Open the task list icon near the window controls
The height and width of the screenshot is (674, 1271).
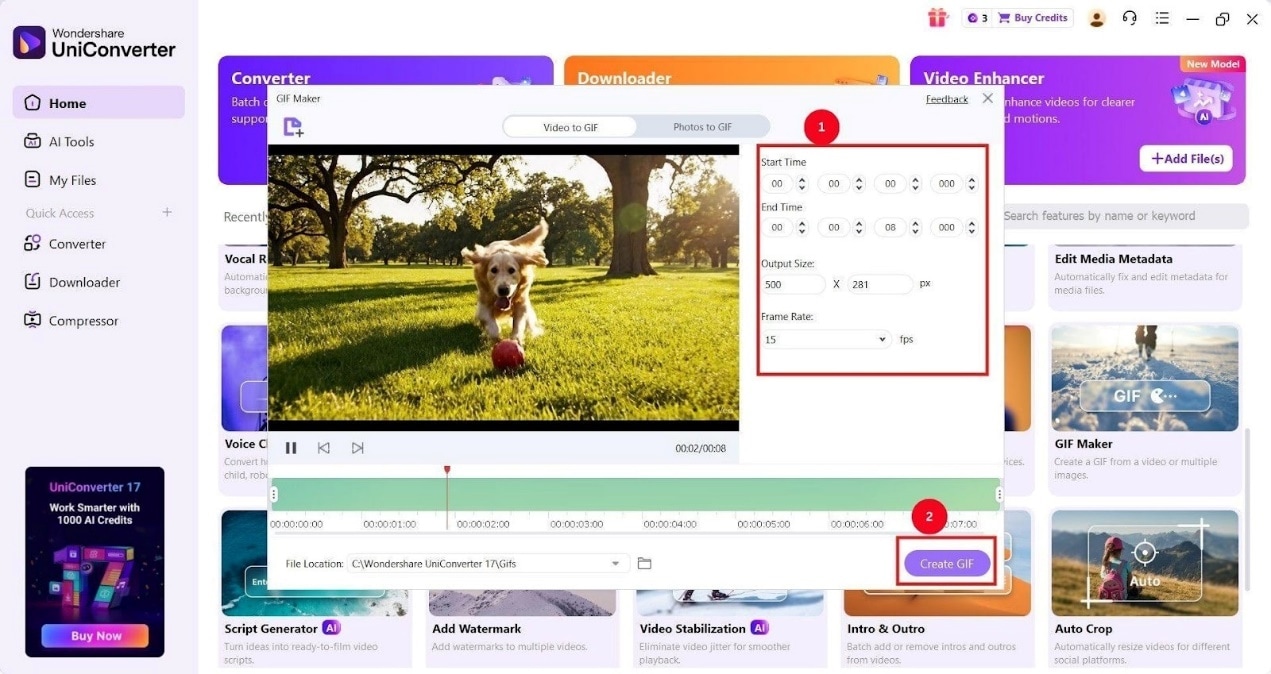(1162, 17)
